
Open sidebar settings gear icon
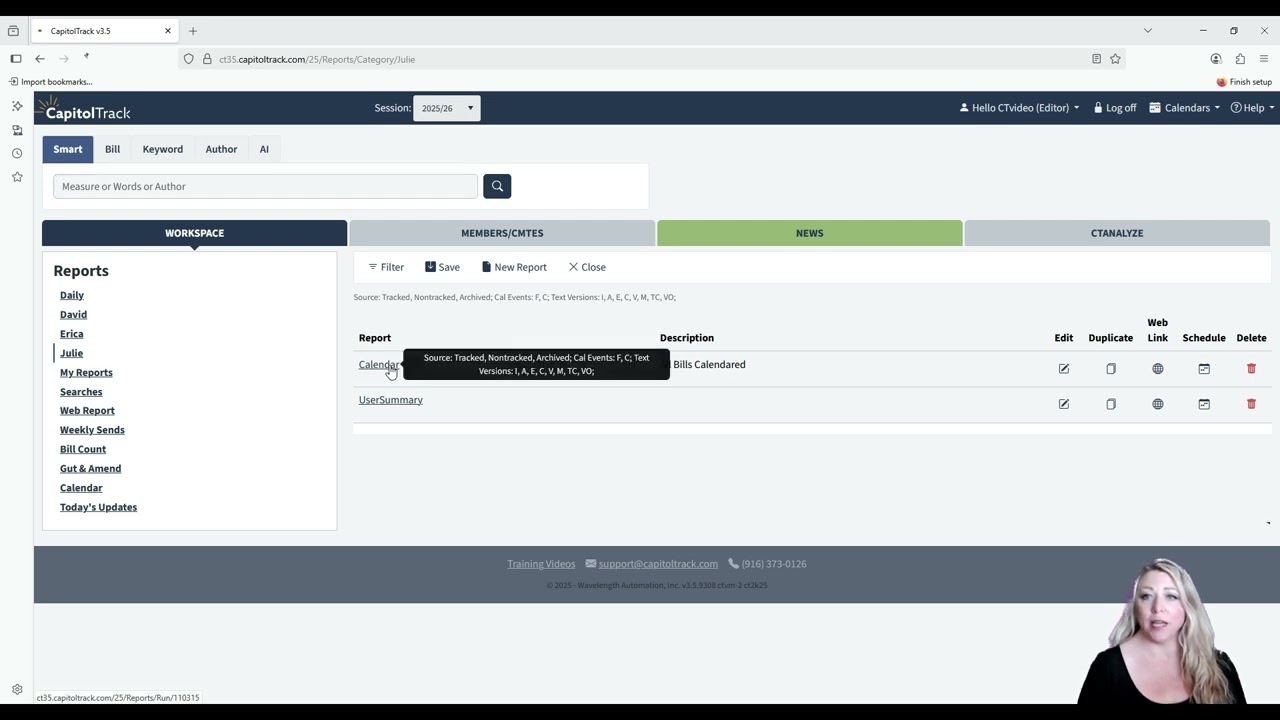[x=17, y=690]
